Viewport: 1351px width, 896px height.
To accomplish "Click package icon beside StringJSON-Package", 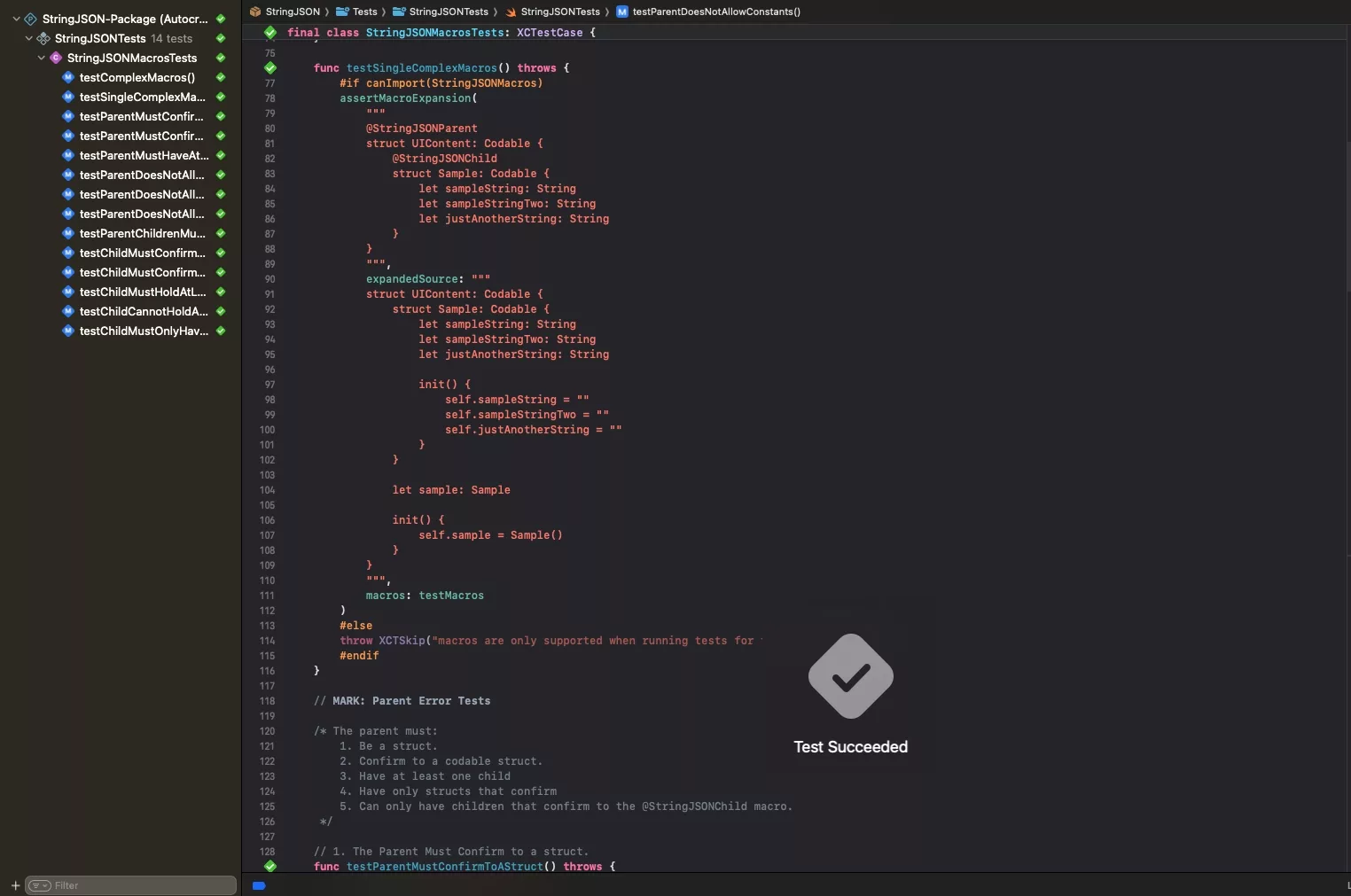I will 31,19.
